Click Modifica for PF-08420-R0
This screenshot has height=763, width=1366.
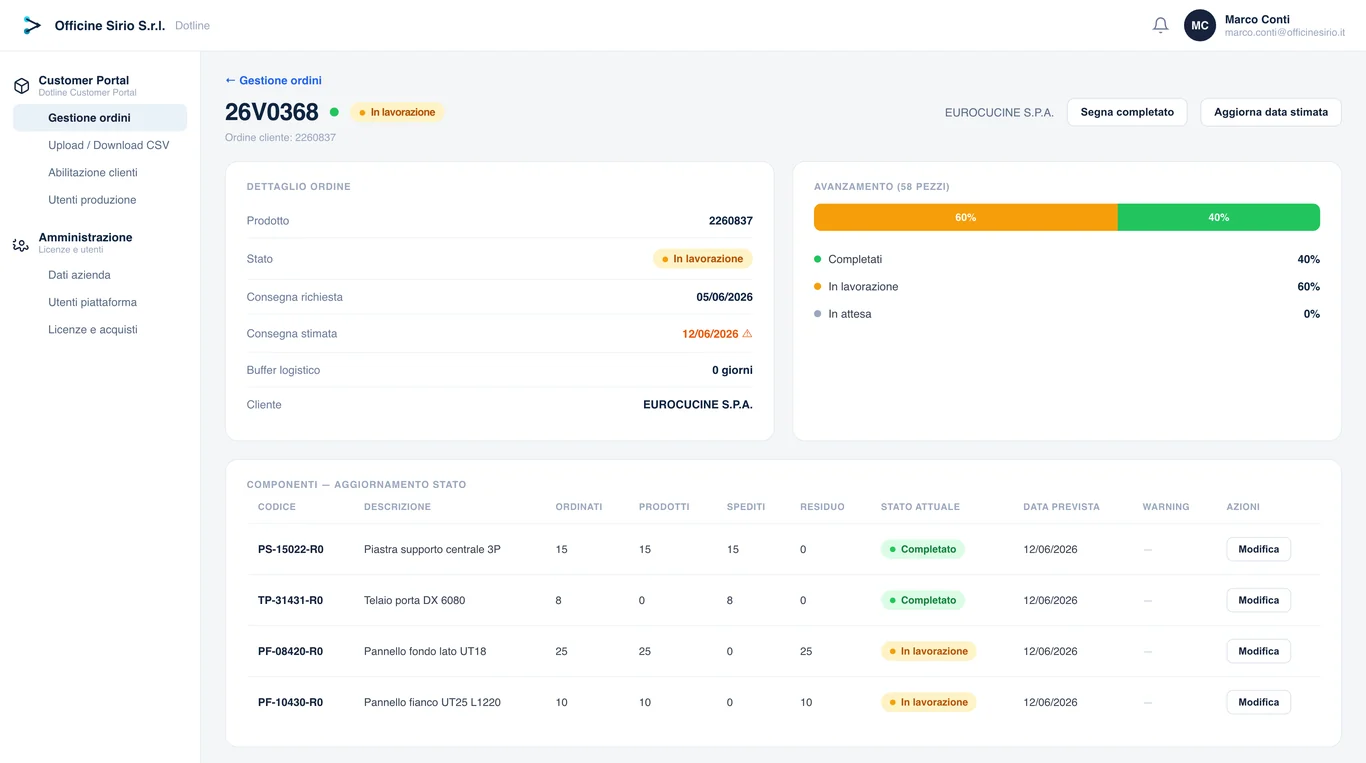pos(1258,651)
